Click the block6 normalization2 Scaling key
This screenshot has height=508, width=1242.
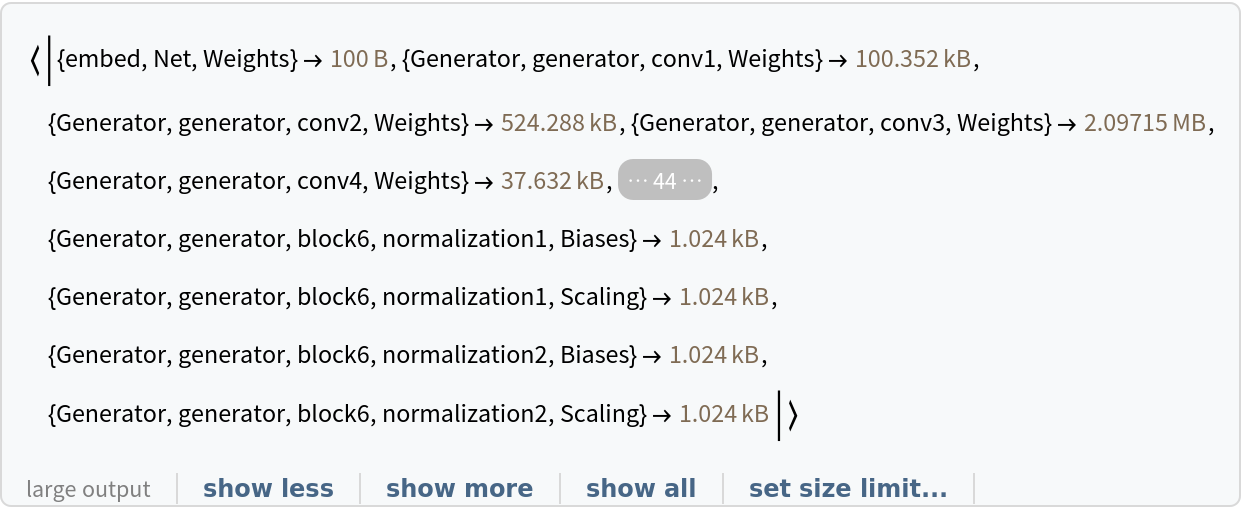pyautogui.click(x=346, y=413)
